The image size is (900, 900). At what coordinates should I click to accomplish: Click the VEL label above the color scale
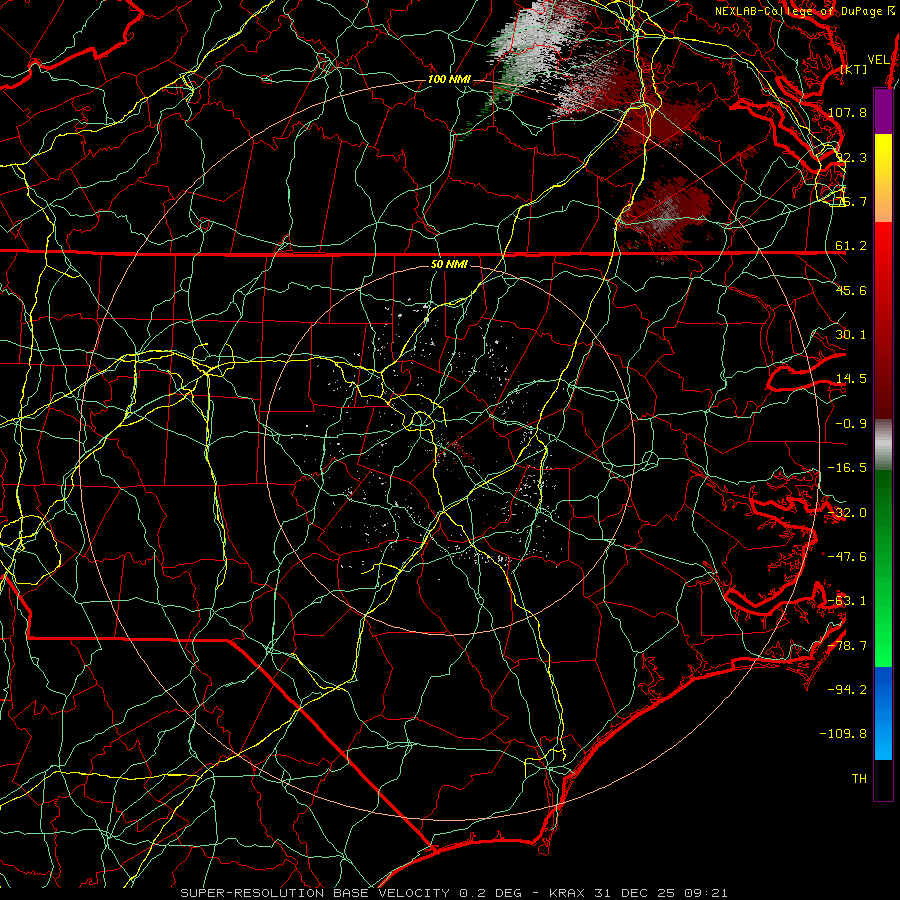878,60
